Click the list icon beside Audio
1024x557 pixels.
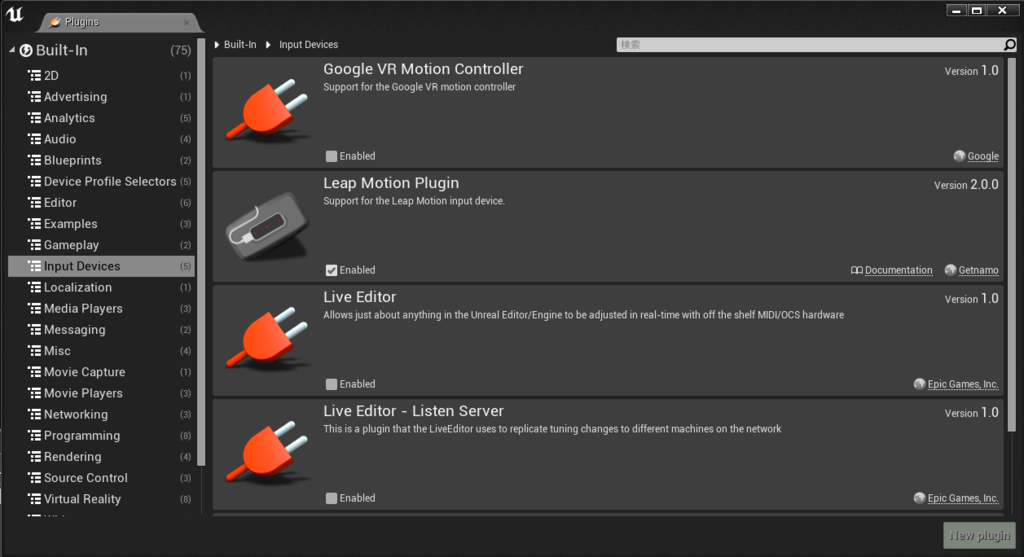[35, 139]
